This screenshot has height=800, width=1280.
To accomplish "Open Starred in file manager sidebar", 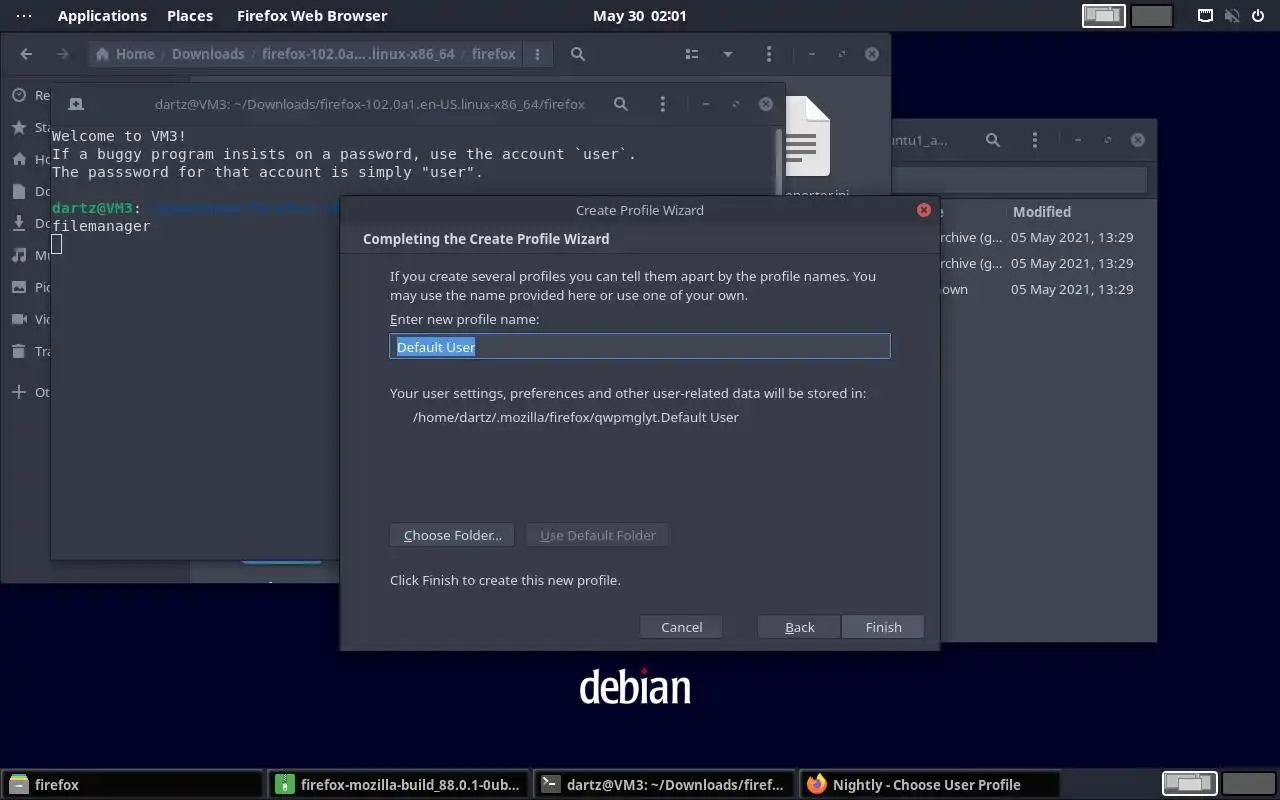I will click(x=30, y=127).
